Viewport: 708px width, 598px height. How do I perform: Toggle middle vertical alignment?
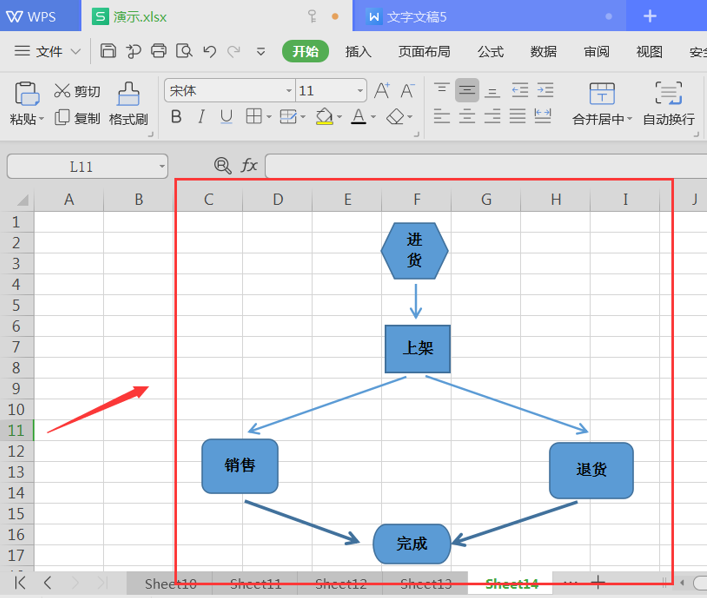(467, 90)
